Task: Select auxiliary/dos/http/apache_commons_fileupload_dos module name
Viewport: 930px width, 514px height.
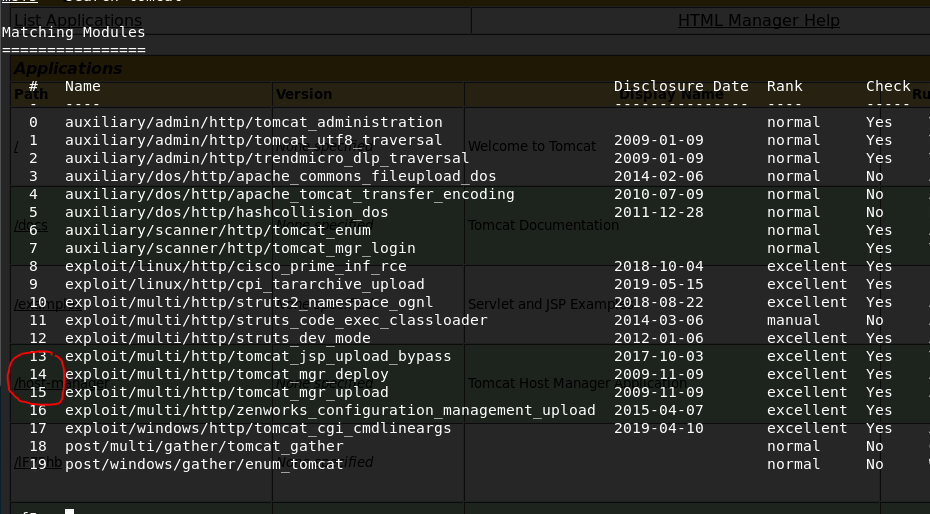Action: pyautogui.click(x=281, y=176)
